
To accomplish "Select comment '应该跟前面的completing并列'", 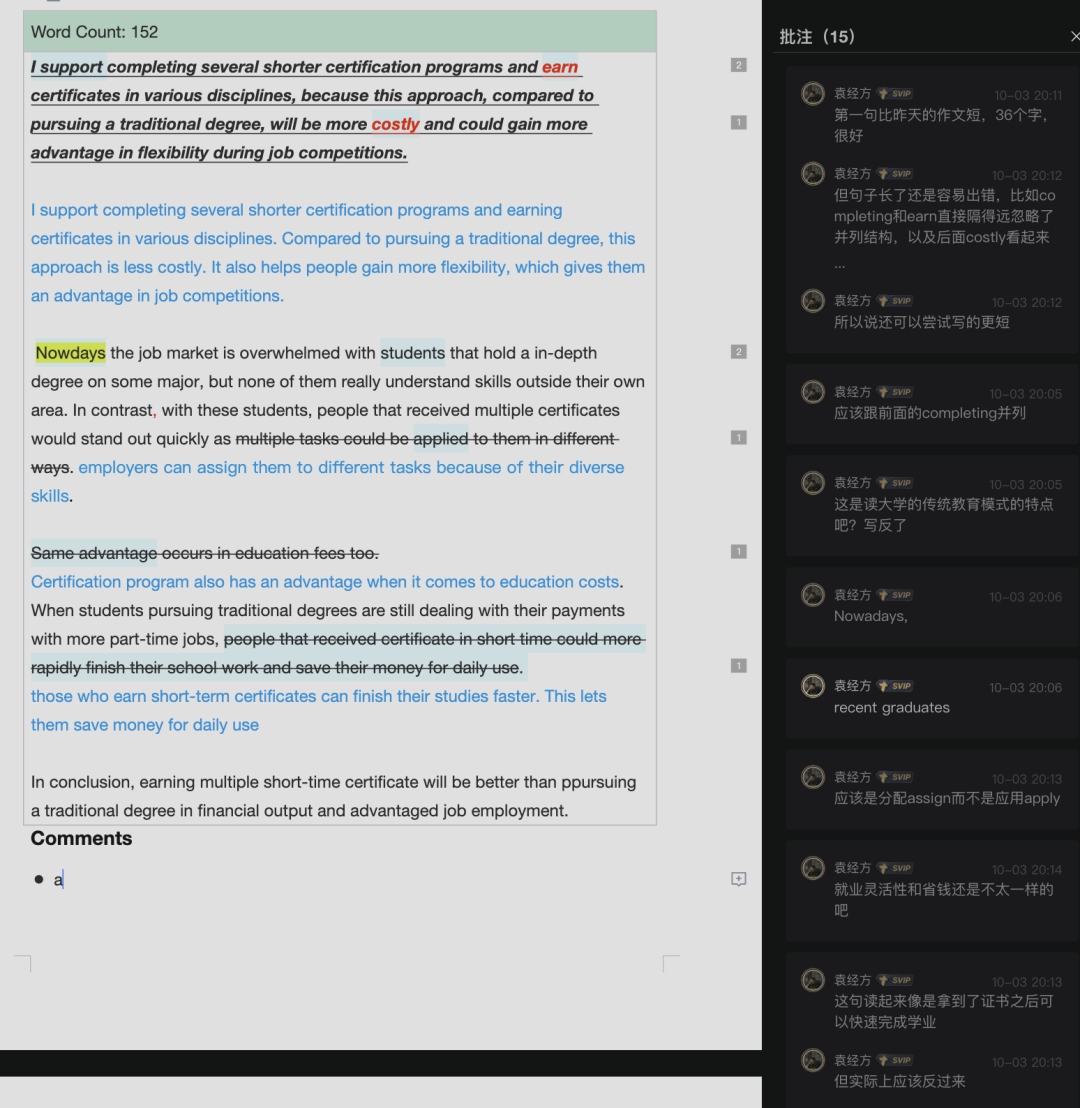I will (929, 413).
